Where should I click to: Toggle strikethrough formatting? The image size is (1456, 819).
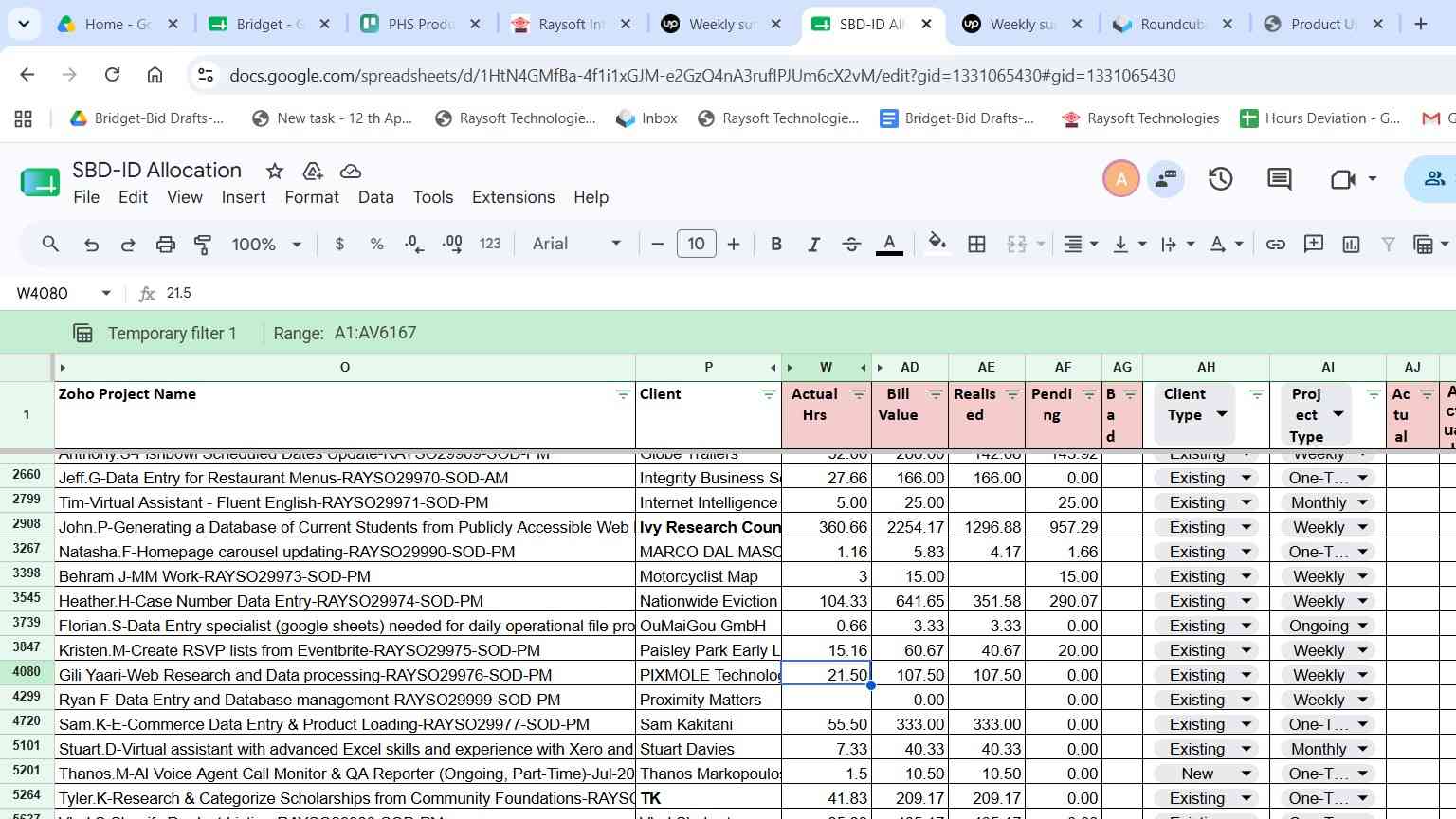(851, 245)
